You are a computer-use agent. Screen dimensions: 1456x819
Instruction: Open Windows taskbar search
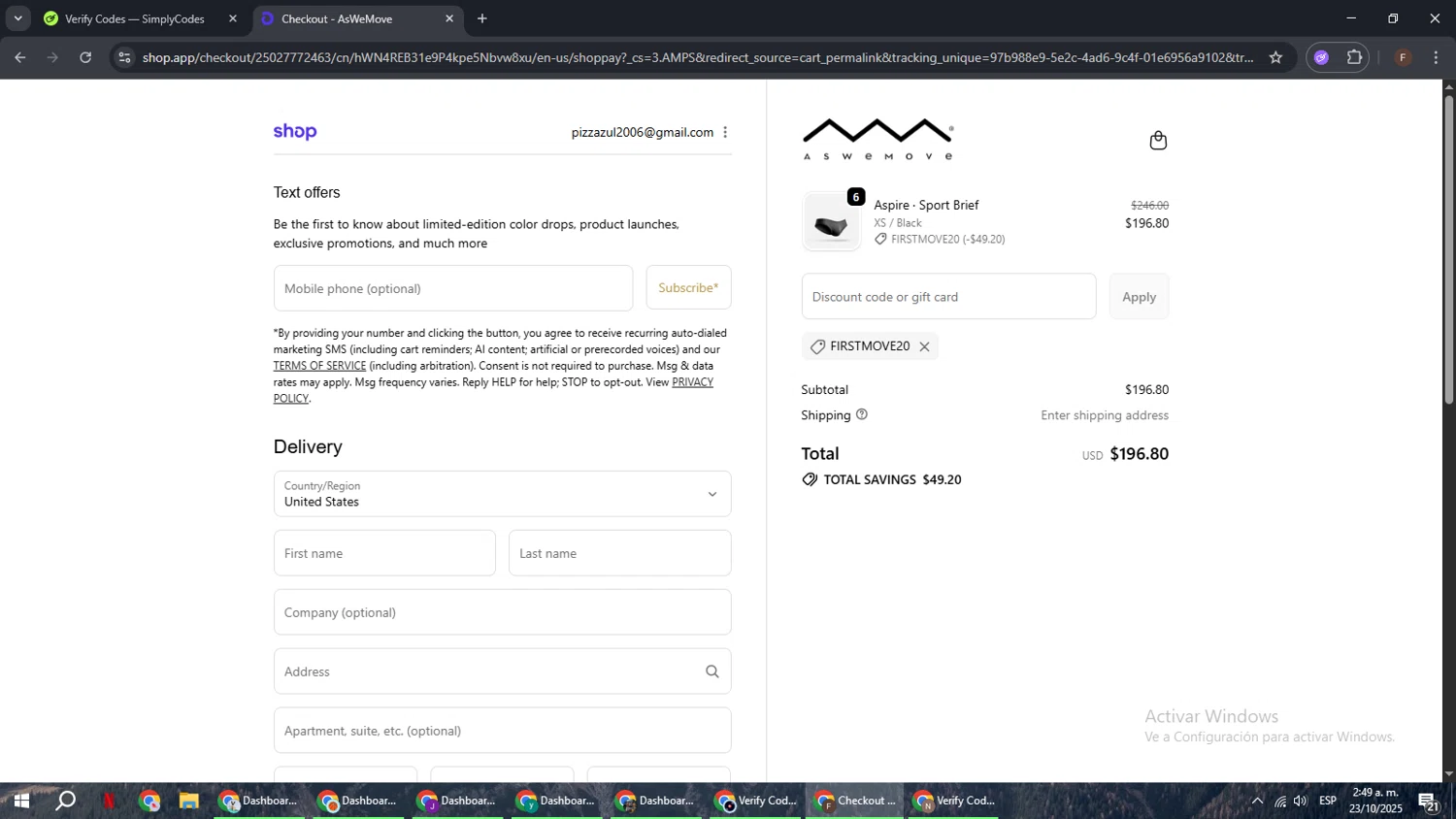[x=65, y=802]
